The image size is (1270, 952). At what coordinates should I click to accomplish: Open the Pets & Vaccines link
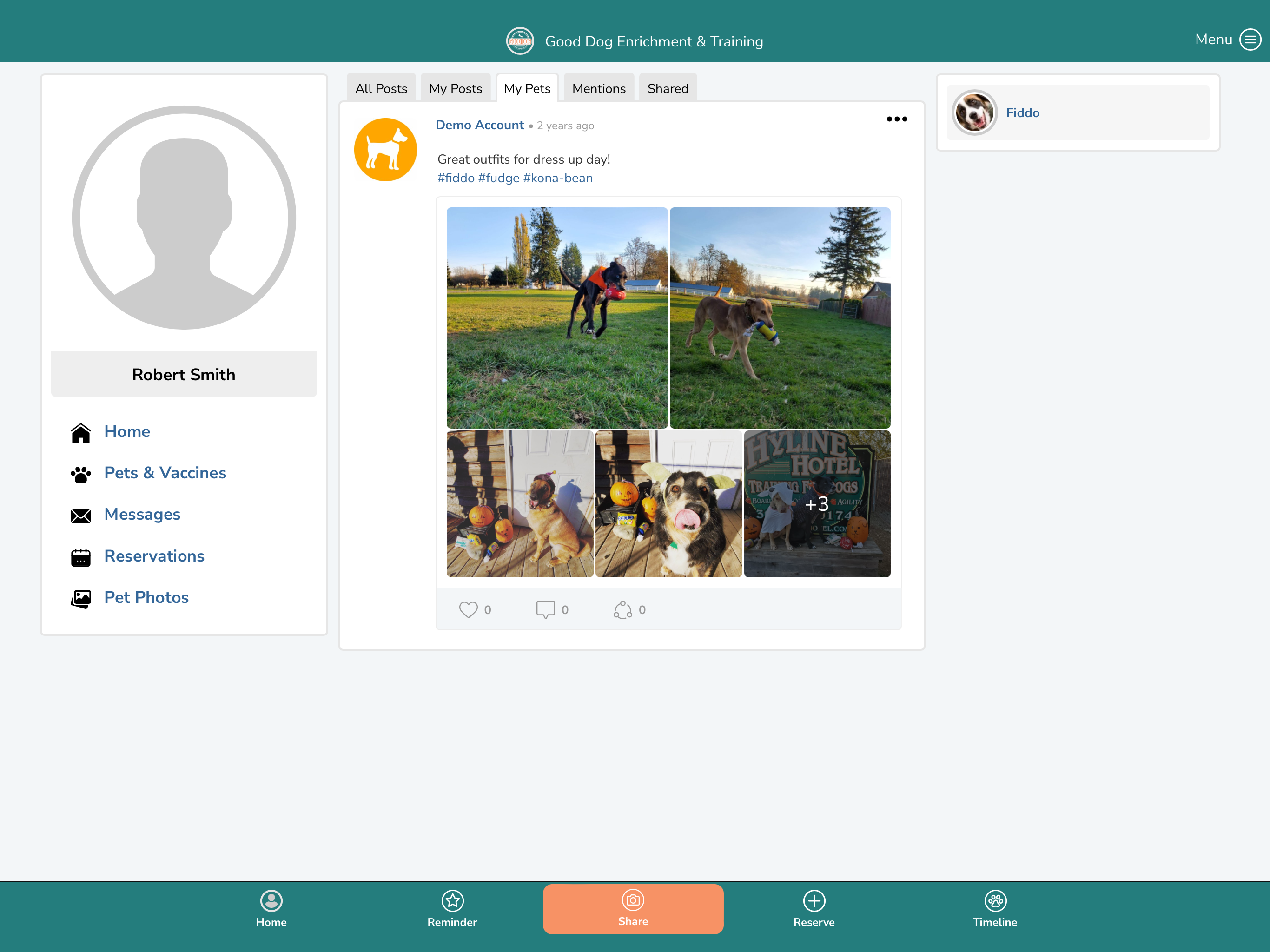[165, 473]
